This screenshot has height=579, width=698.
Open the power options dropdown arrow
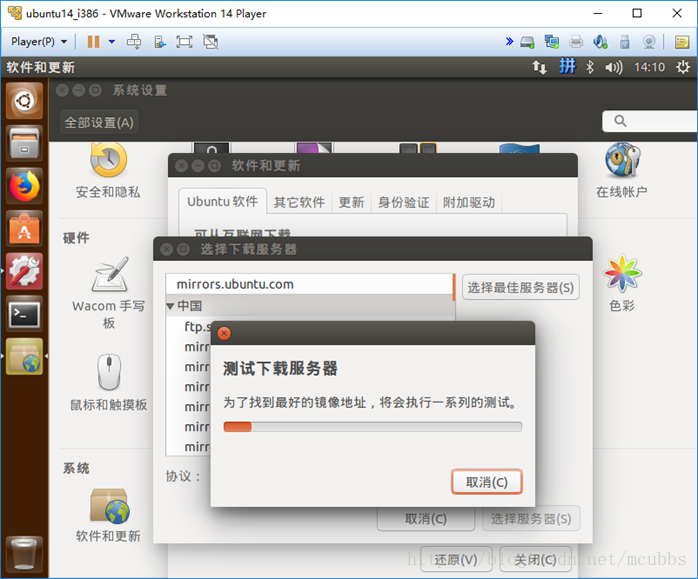pos(112,42)
